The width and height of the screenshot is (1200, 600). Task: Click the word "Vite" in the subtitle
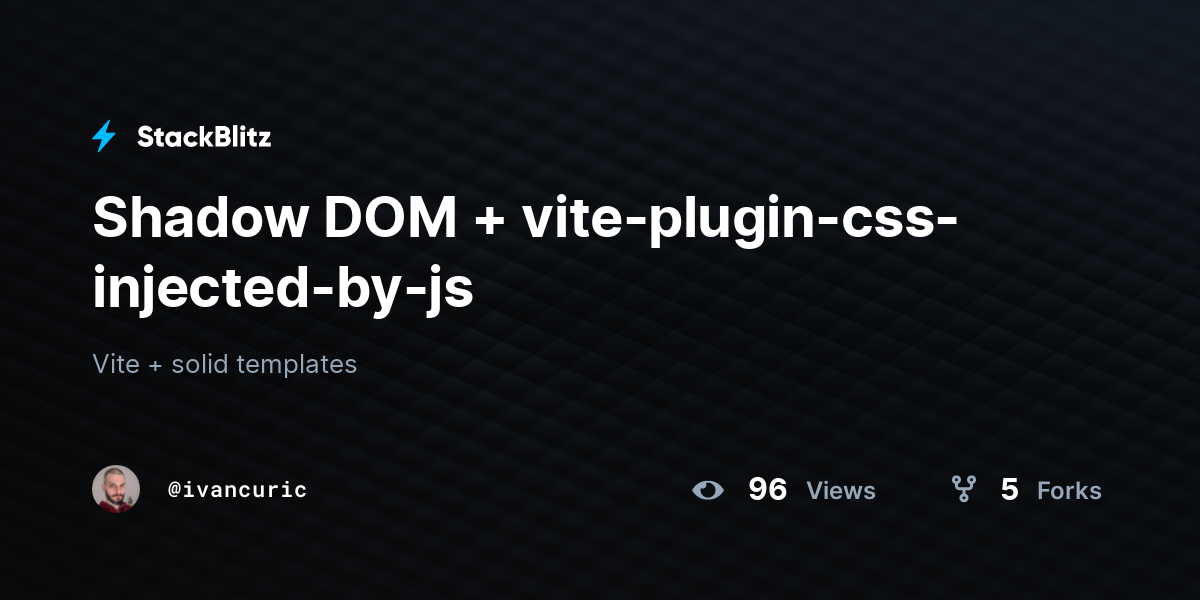pyautogui.click(x=116, y=364)
